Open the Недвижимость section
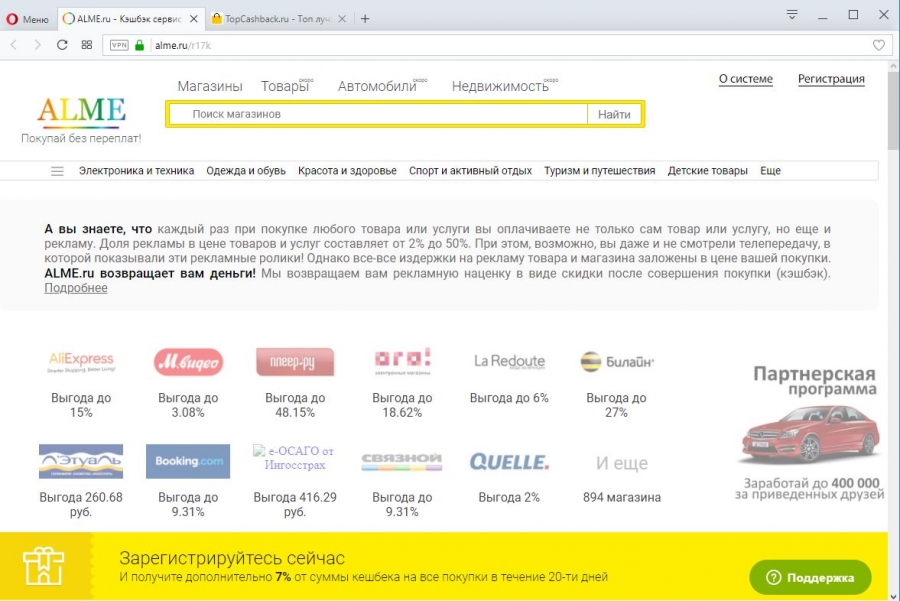Viewport: 900px width, 601px height. (500, 86)
